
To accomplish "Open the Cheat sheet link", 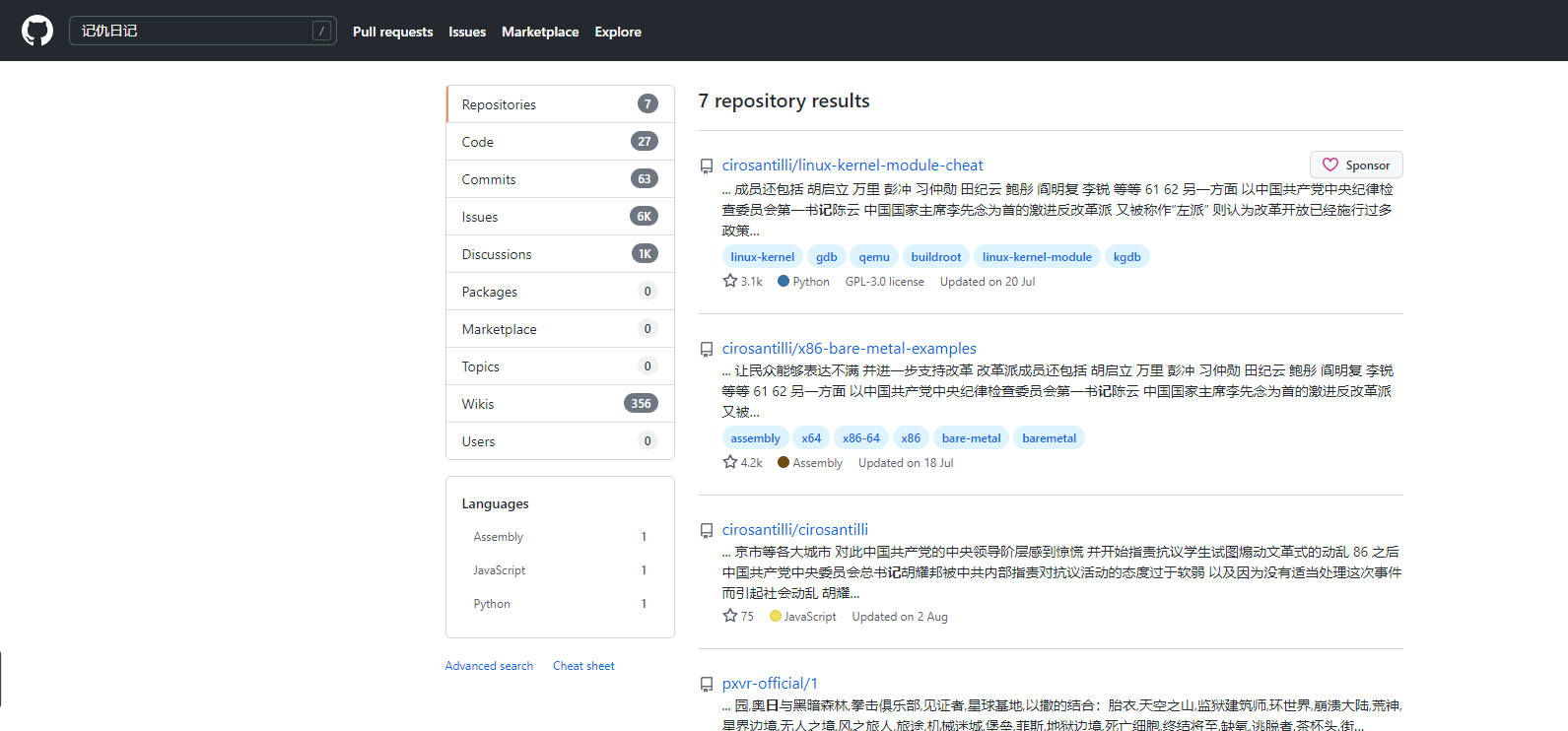I will pos(583,666).
